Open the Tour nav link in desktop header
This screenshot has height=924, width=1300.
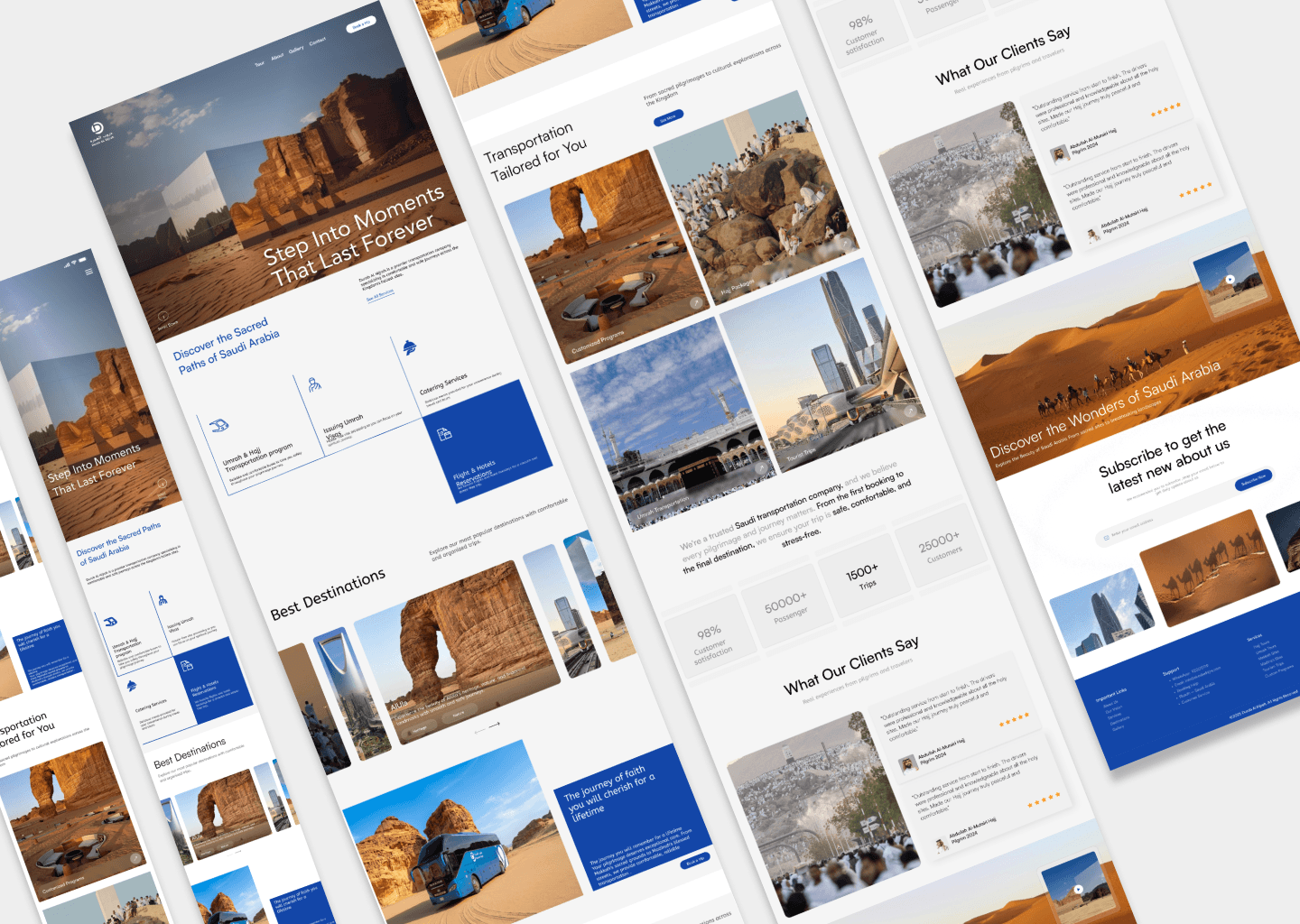click(259, 64)
